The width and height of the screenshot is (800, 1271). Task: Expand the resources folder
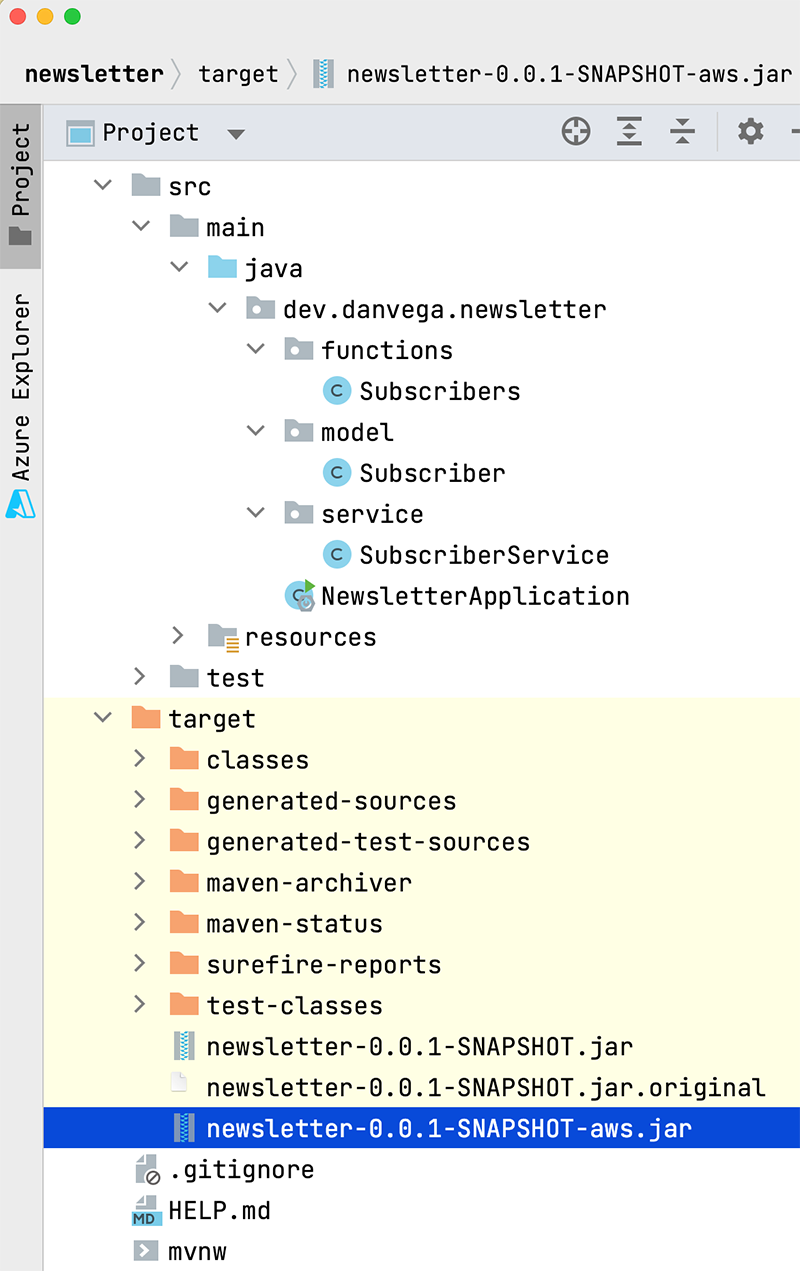[x=178, y=636]
